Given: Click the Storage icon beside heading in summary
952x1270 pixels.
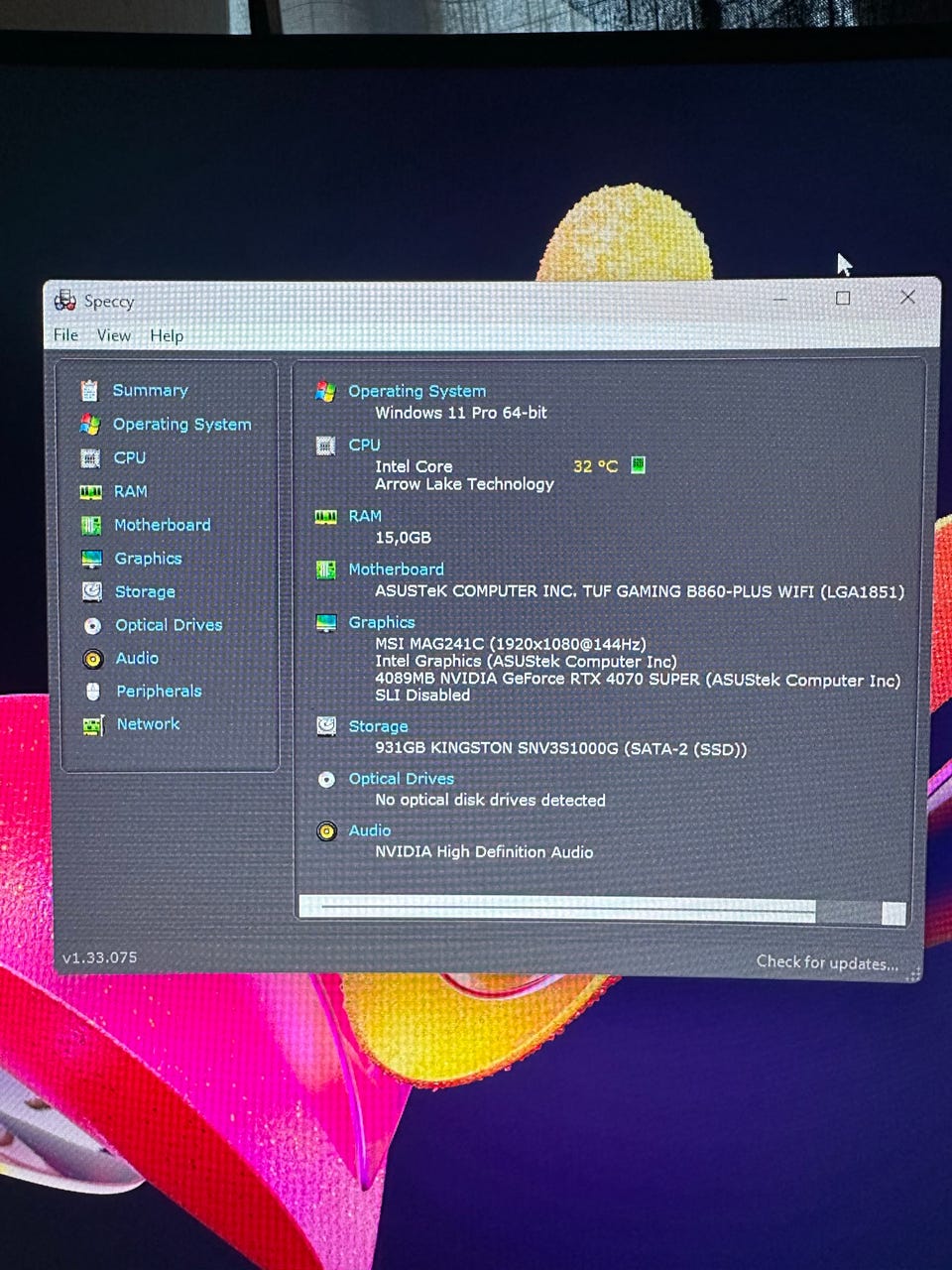Looking at the screenshot, I should pyautogui.click(x=326, y=726).
